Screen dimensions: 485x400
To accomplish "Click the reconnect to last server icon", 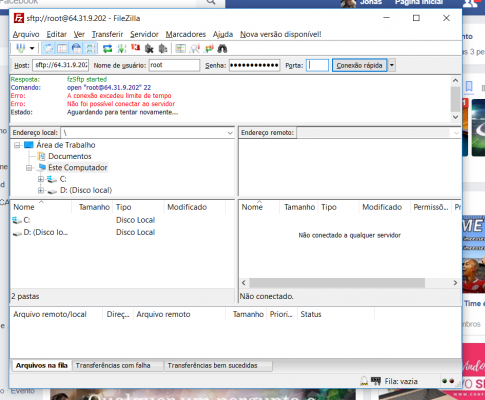I will pyautogui.click(x=163, y=48).
